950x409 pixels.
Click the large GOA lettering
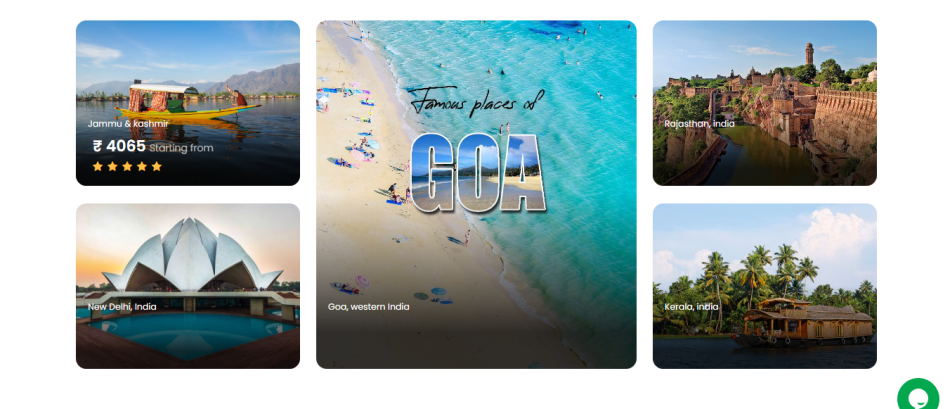478,173
